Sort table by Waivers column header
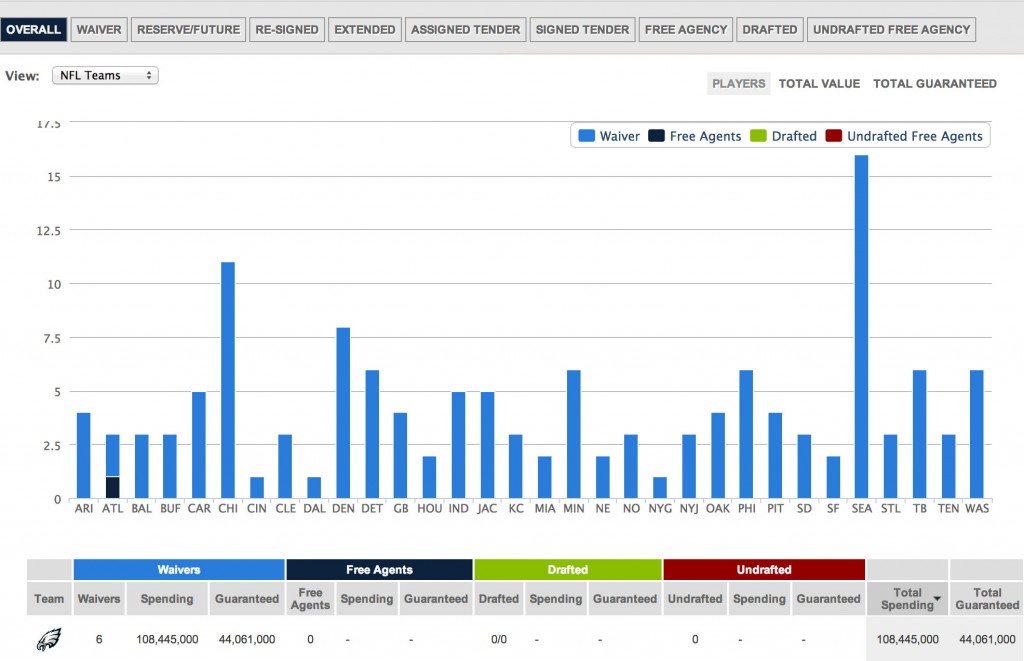 tap(99, 599)
